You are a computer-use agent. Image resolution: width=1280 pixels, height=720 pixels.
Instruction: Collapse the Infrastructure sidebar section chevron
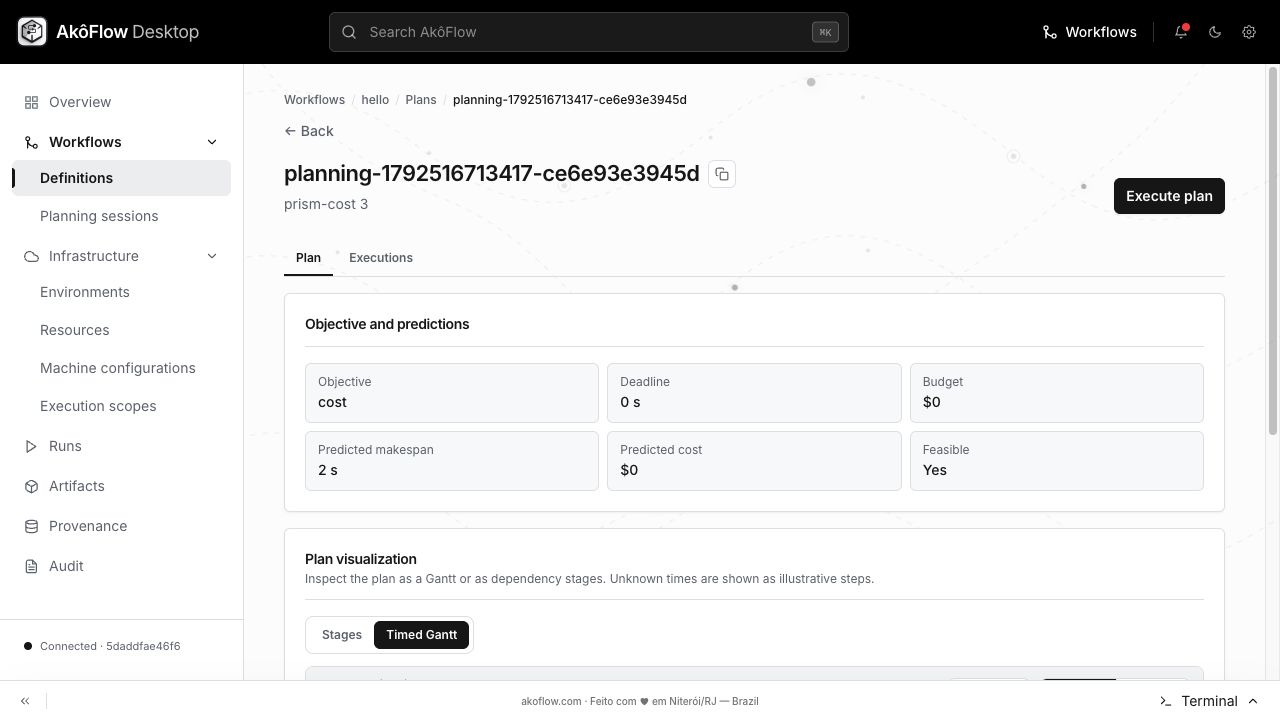coord(212,256)
